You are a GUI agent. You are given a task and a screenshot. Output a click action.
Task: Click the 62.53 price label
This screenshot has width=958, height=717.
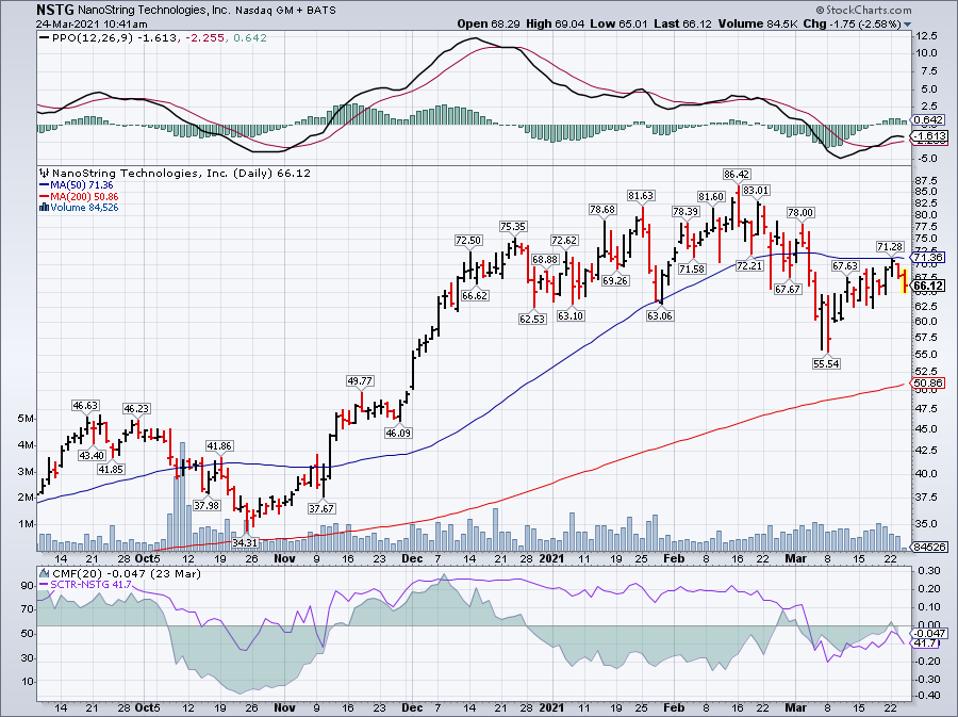[x=532, y=319]
